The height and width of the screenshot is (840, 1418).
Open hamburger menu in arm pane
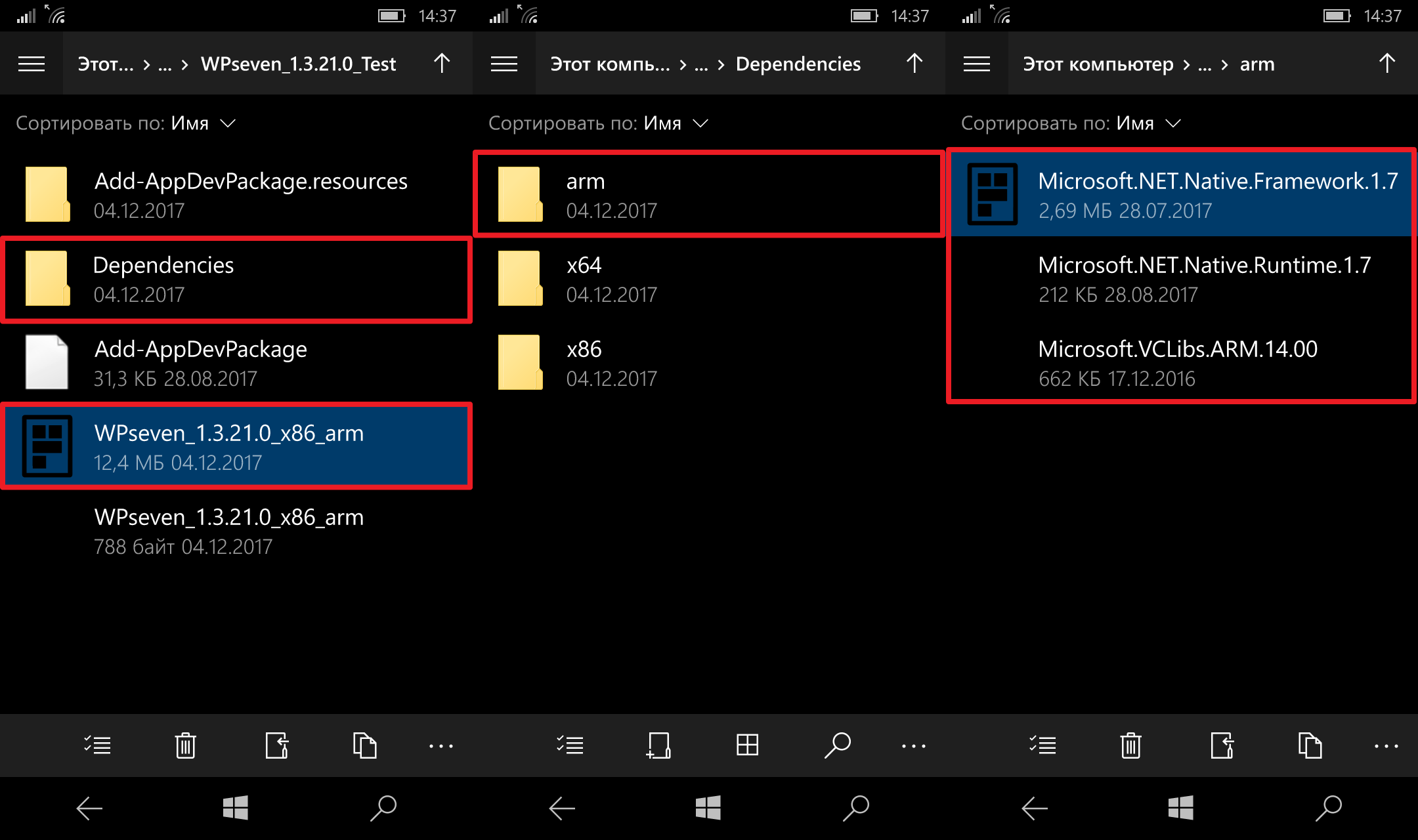coord(977,64)
